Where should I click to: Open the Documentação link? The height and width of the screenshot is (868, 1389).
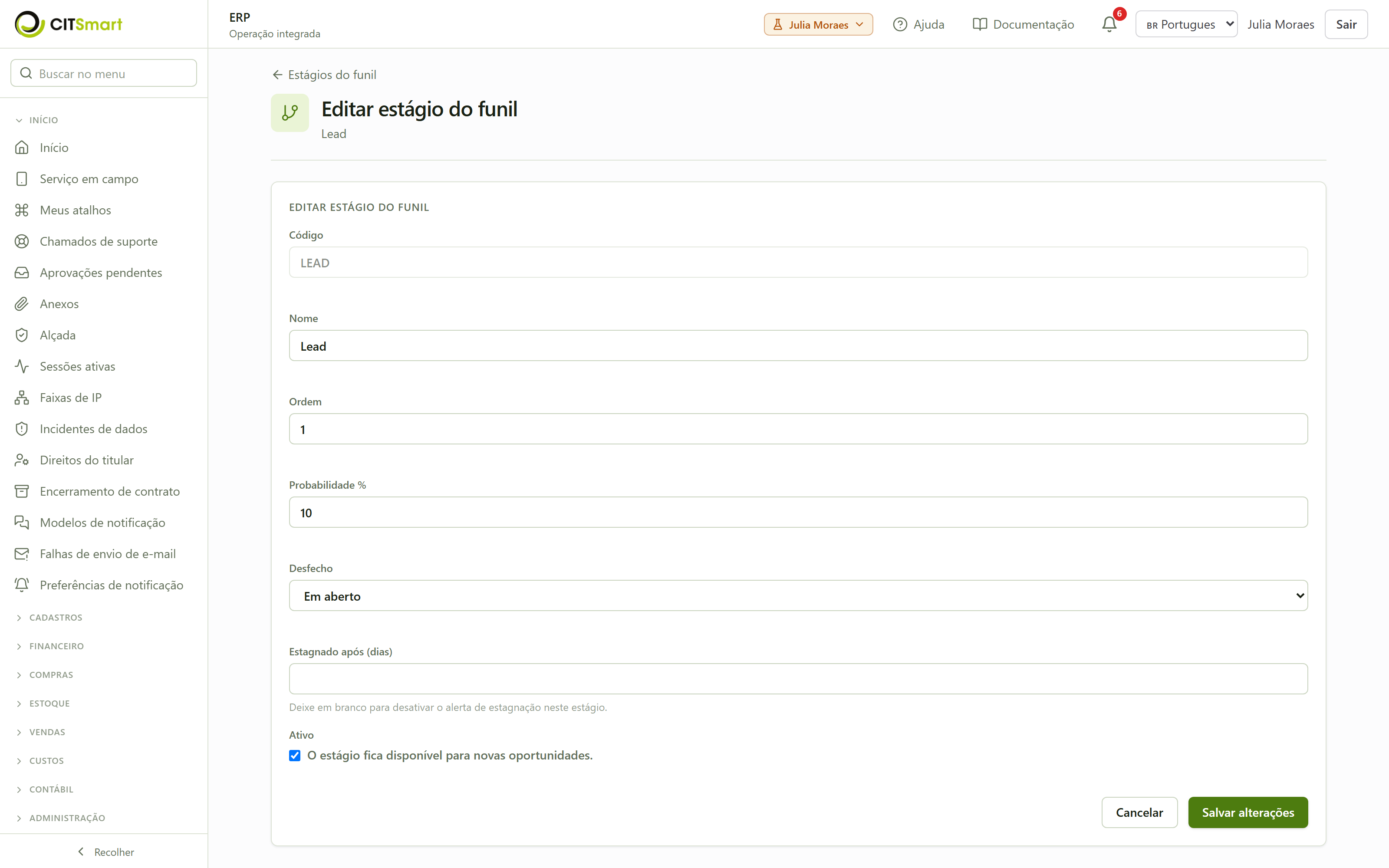tap(1024, 24)
